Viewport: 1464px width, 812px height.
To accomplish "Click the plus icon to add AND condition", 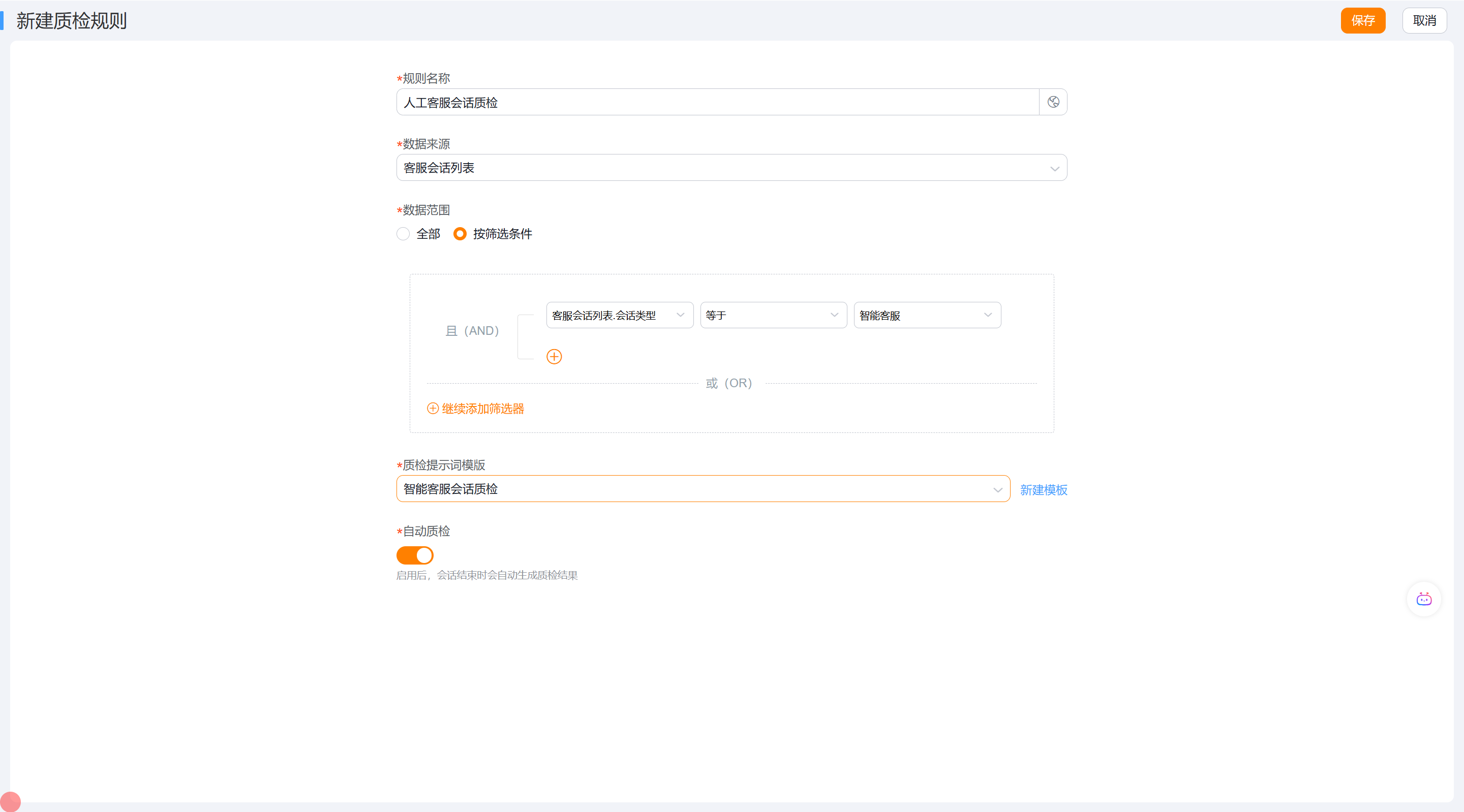I will pos(554,356).
